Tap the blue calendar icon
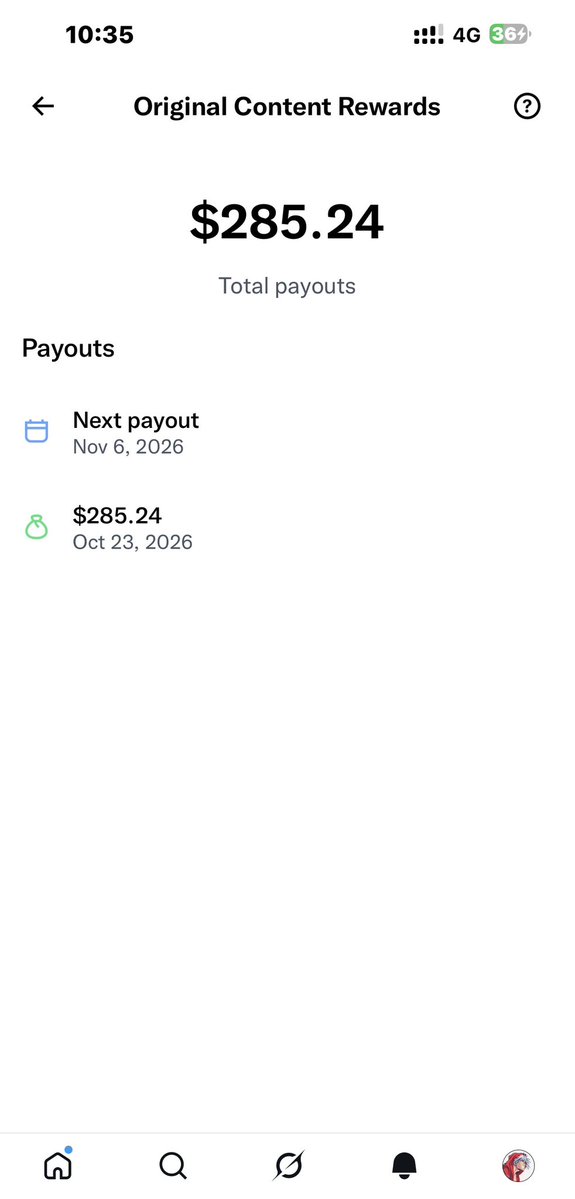Viewport: 575px width, 1199px height. coord(37,431)
